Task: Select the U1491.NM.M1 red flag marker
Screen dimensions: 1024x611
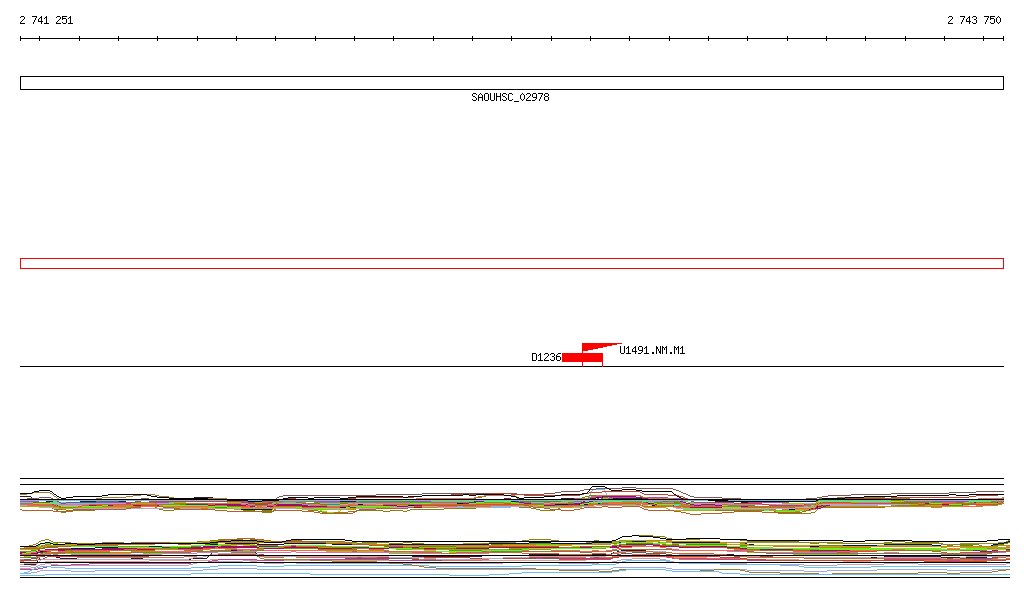Action: click(x=598, y=347)
